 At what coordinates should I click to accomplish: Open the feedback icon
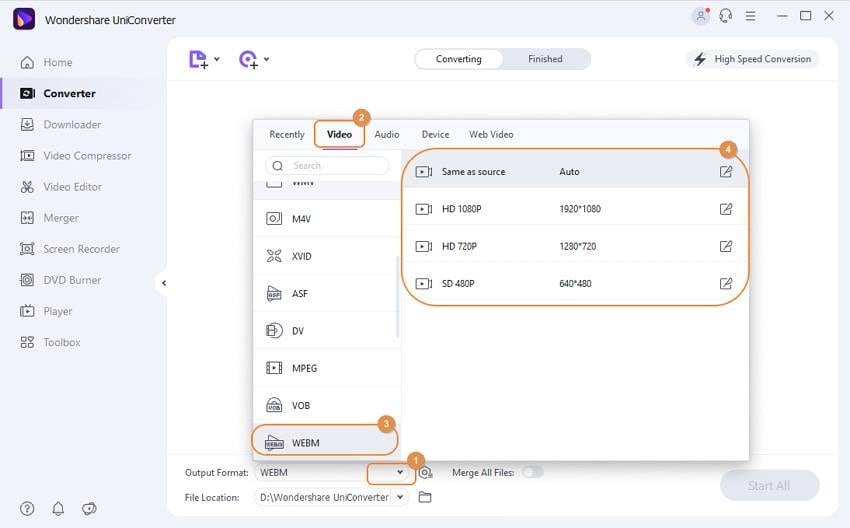[x=89, y=508]
